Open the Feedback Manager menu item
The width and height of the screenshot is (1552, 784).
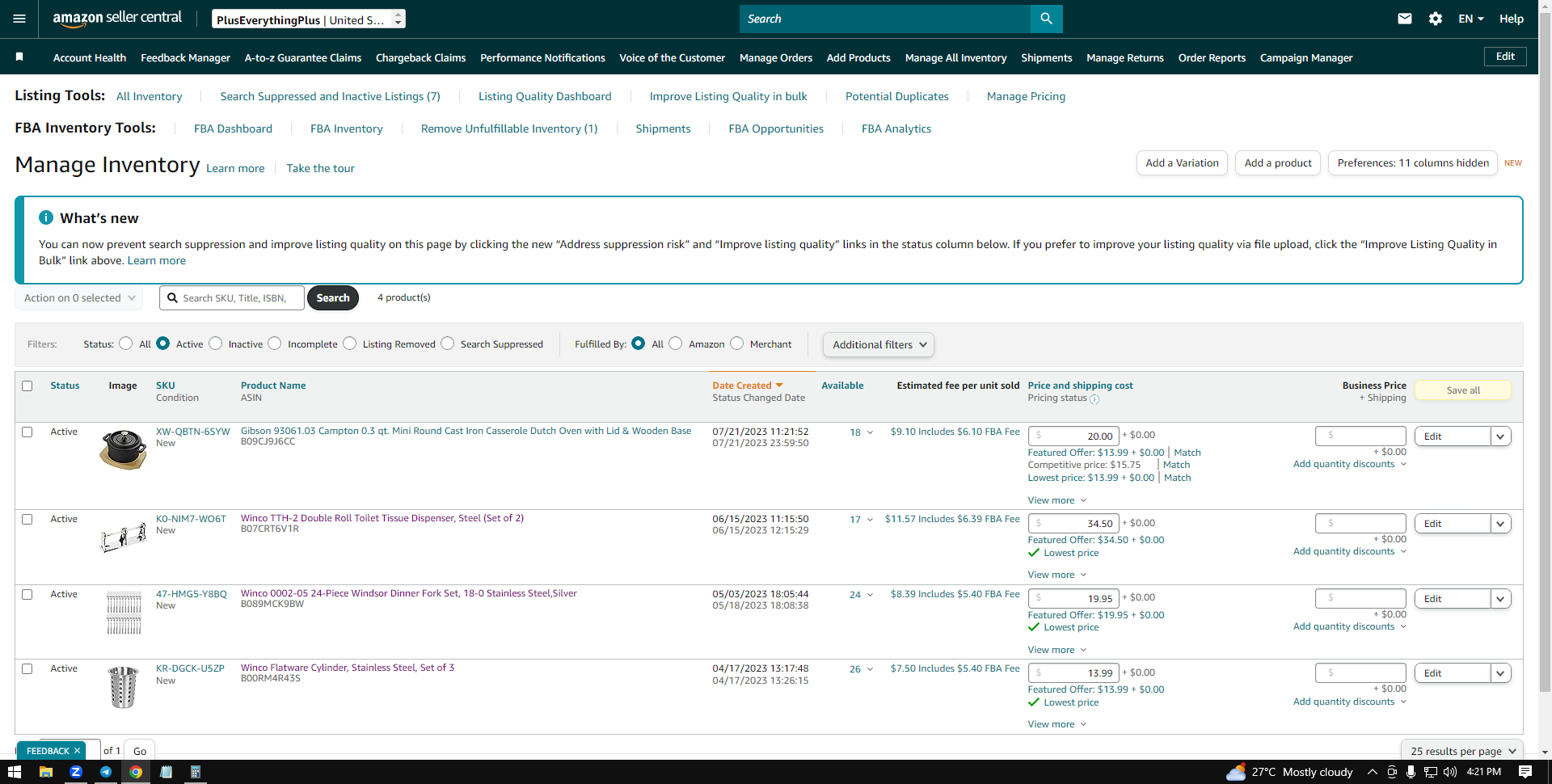coord(185,57)
